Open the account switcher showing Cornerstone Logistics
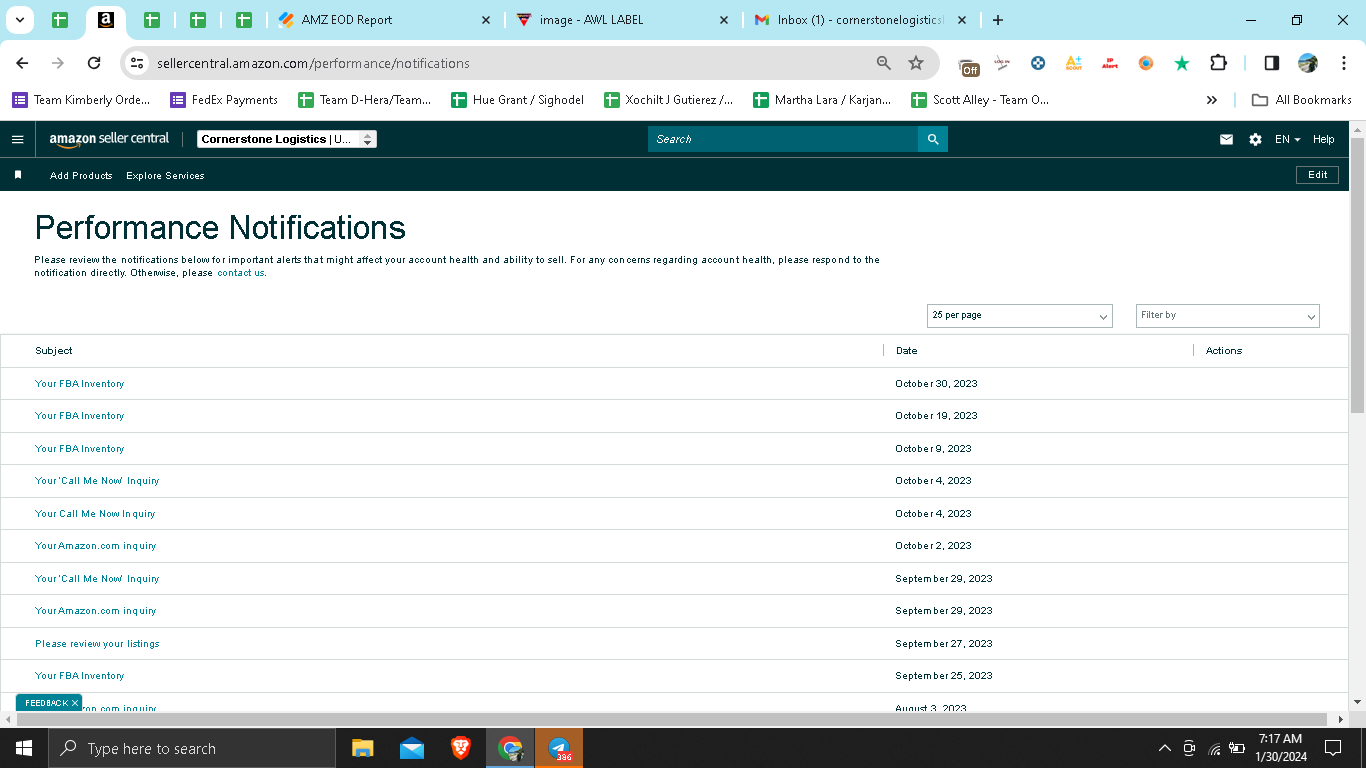This screenshot has height=768, width=1366. click(286, 139)
